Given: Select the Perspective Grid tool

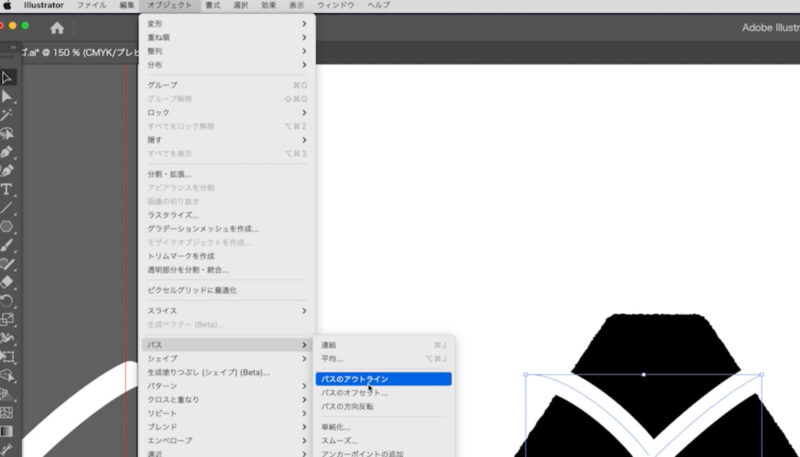Looking at the screenshot, I should click(x=7, y=394).
